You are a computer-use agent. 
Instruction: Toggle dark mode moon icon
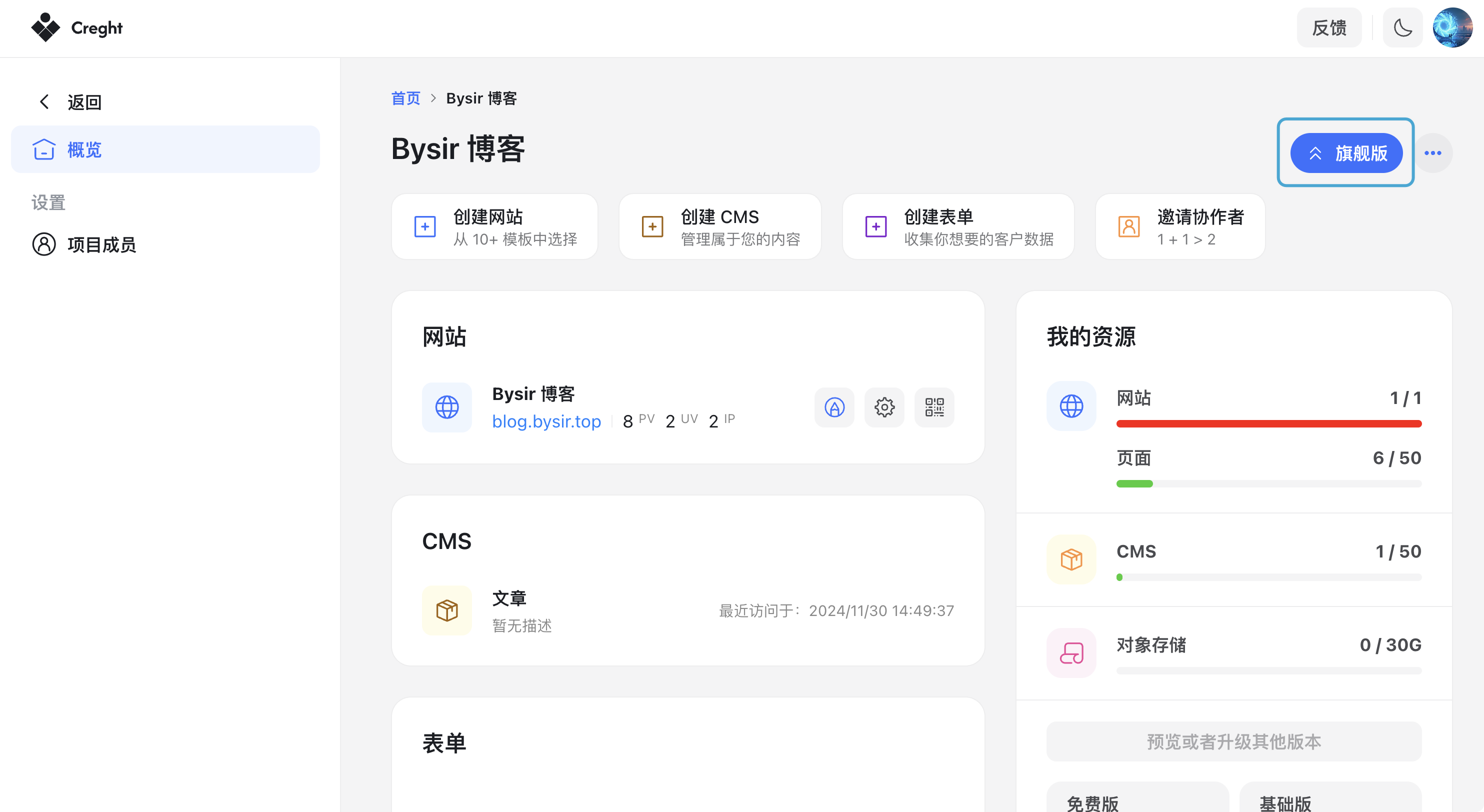pos(1403,27)
